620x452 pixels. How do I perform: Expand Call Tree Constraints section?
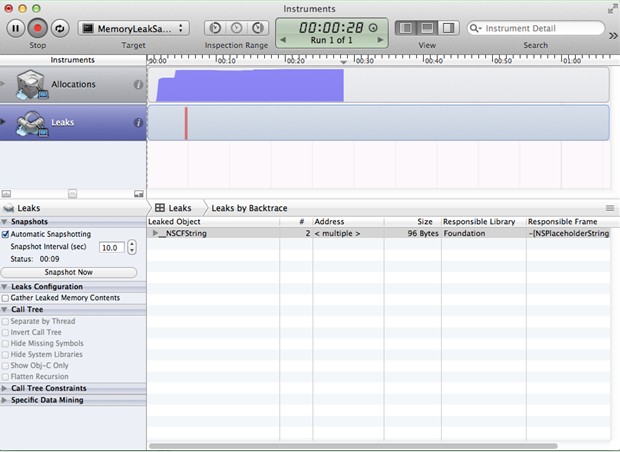pos(4,388)
